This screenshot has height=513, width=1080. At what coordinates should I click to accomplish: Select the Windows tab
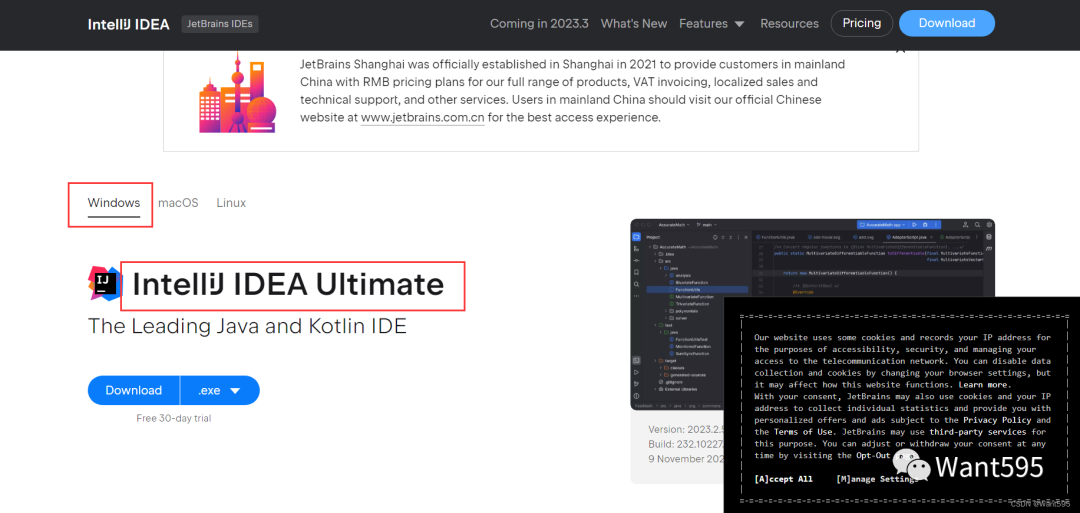point(114,203)
